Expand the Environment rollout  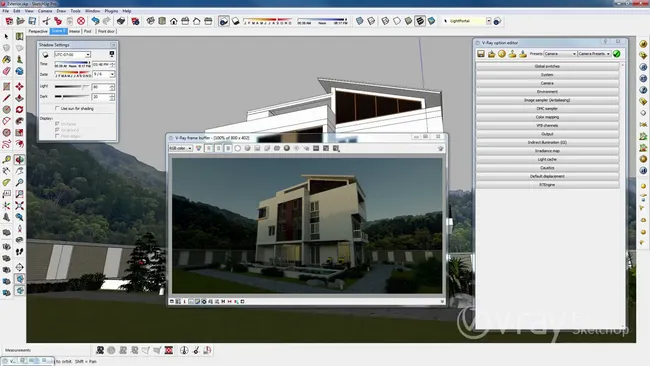click(x=547, y=92)
